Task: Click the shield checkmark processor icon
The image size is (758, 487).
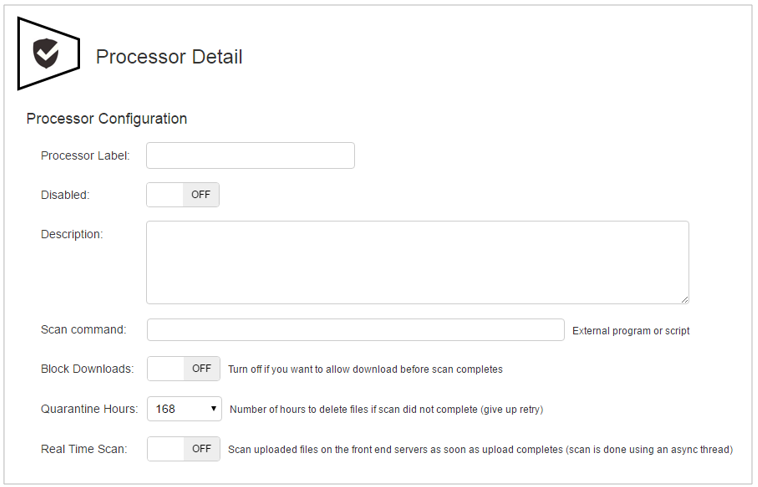Action: 48,53
